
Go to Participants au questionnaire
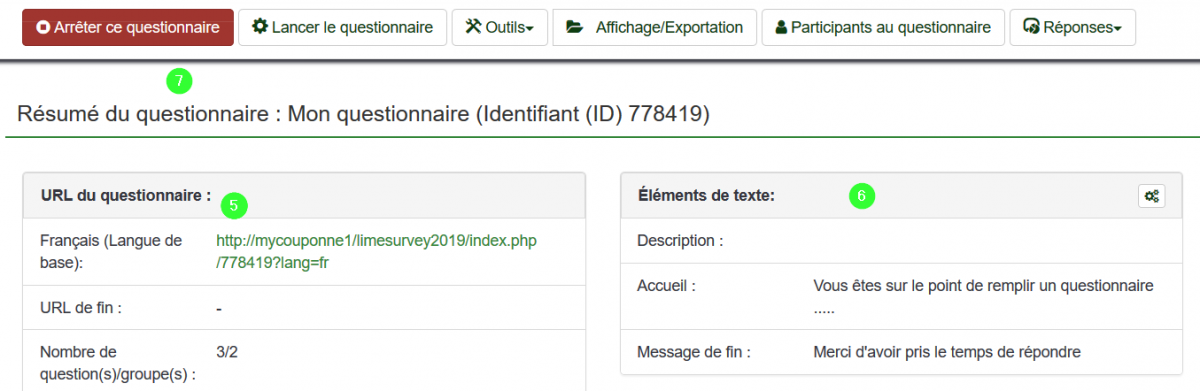(891, 28)
